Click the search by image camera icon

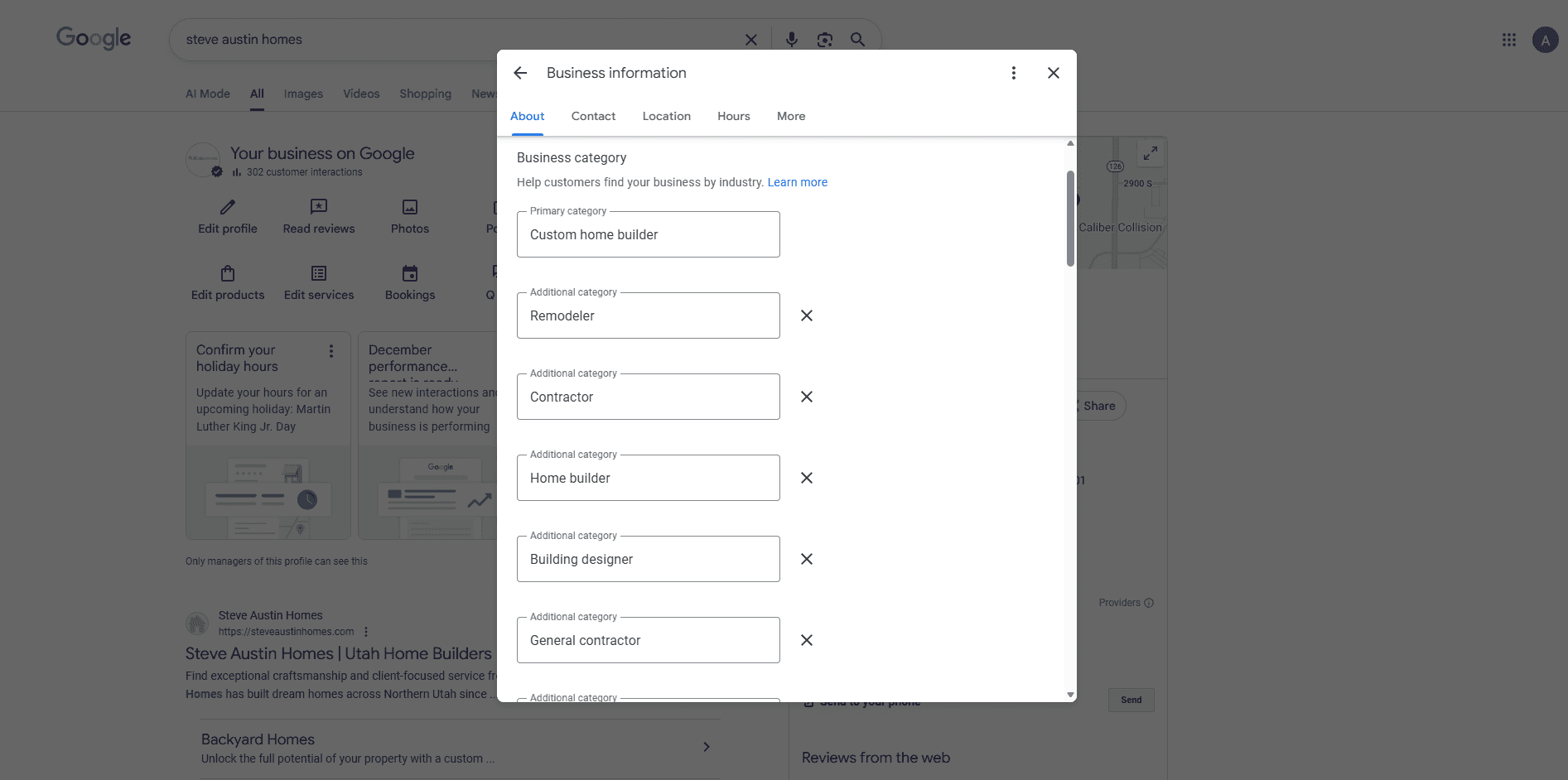click(x=824, y=40)
